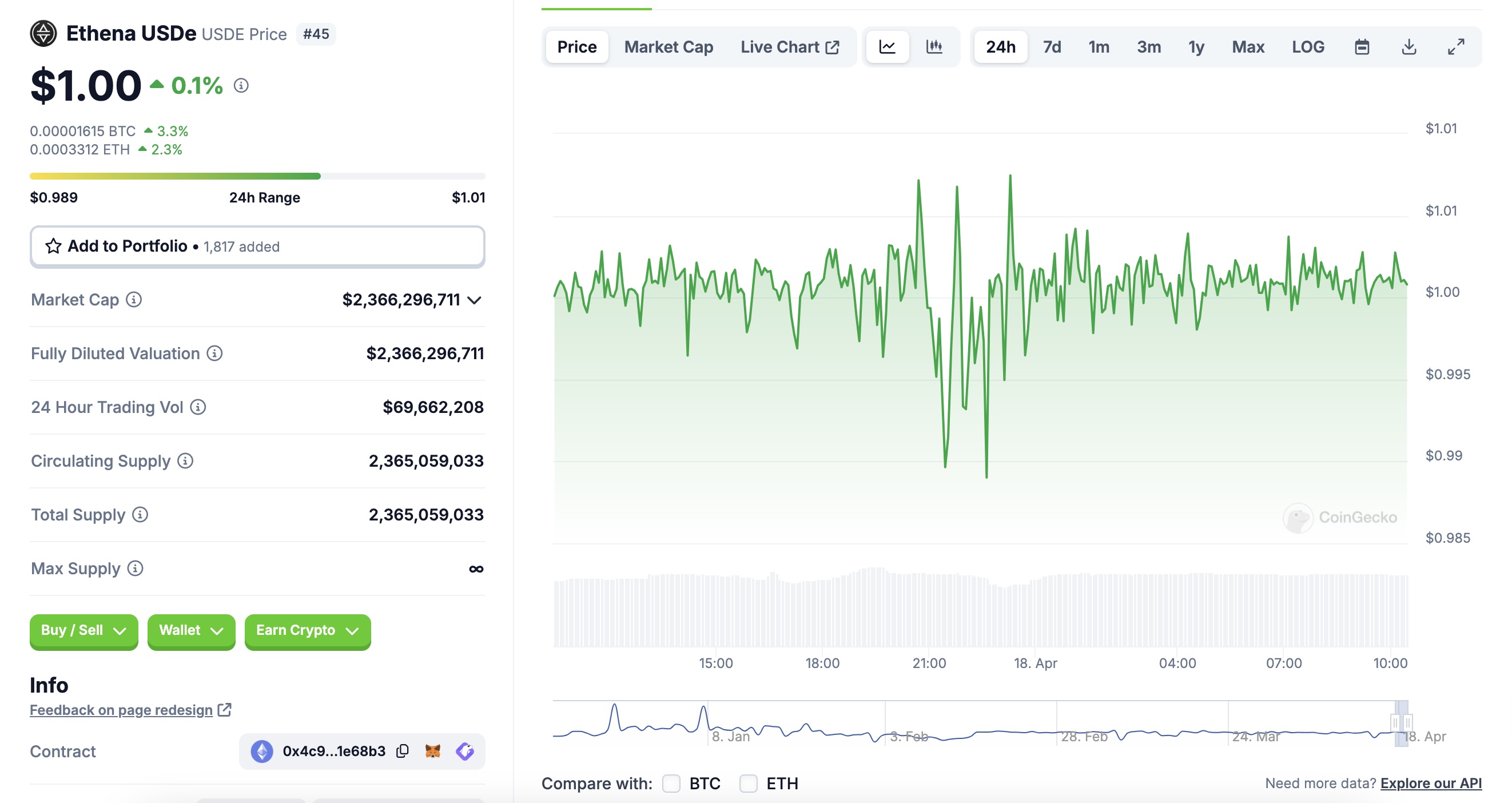Tick the BTC compare checkbox
This screenshot has height=803, width=1512.
[671, 784]
